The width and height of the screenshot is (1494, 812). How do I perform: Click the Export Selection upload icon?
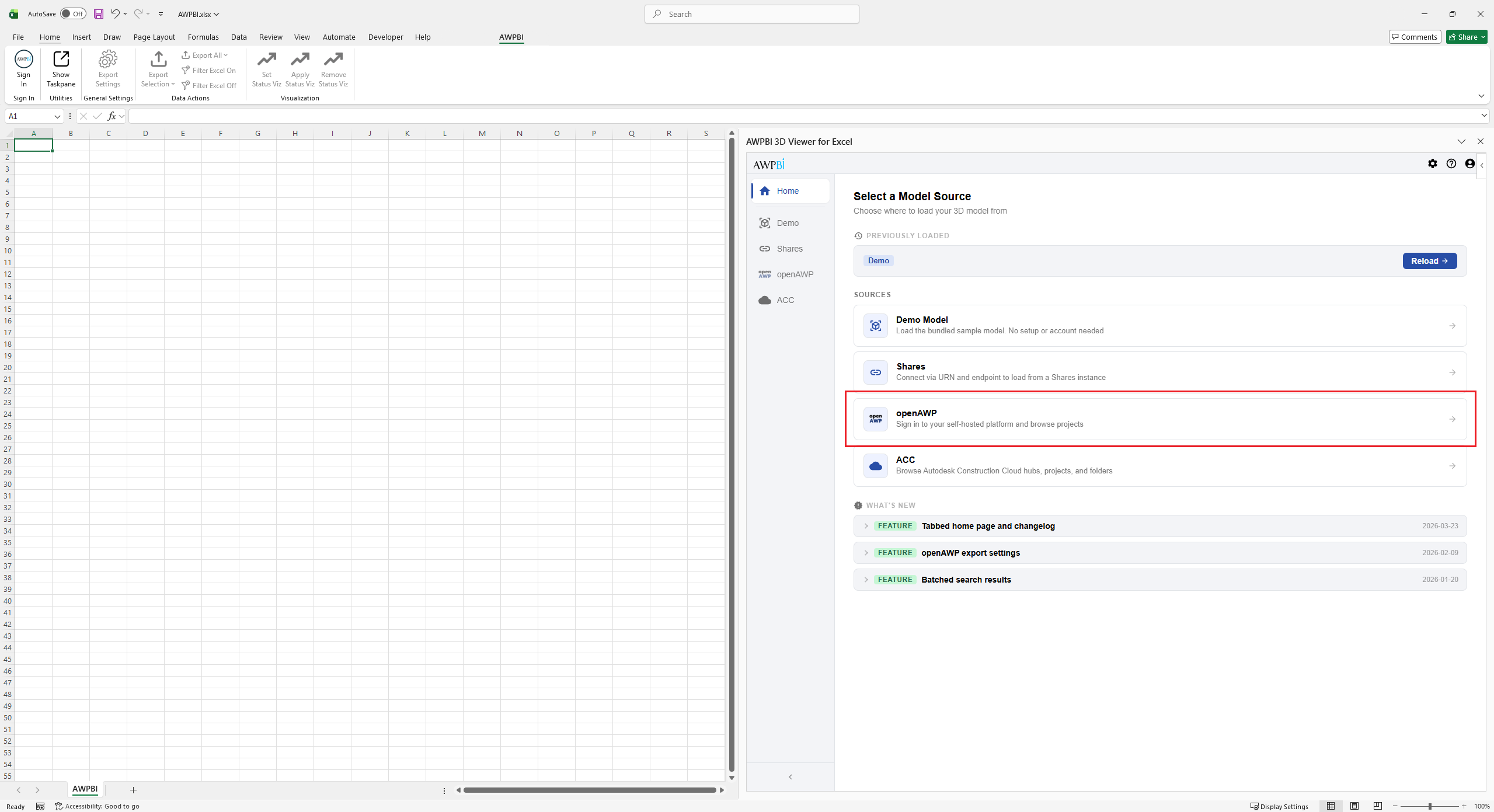pyautogui.click(x=158, y=59)
